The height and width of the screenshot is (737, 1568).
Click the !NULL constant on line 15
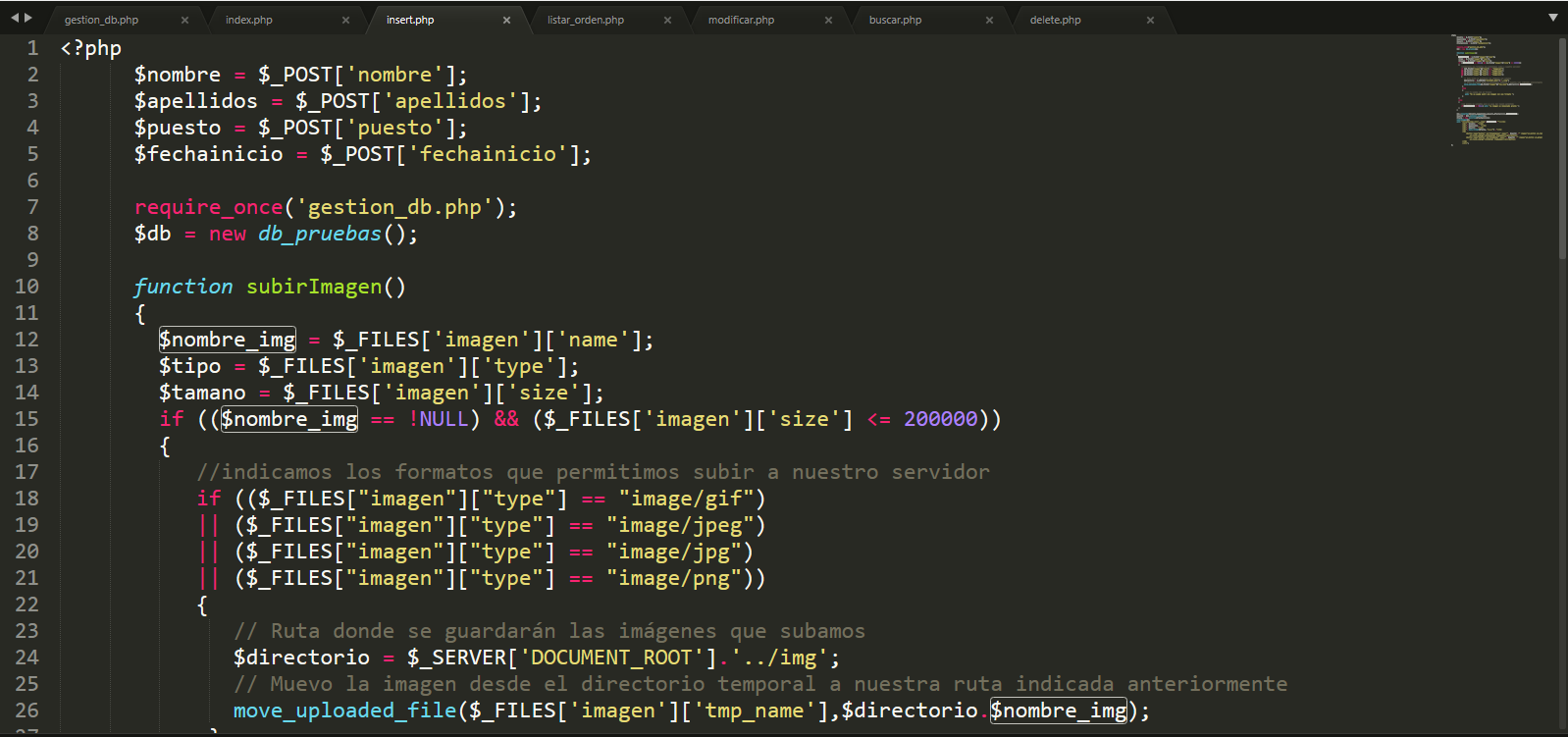click(438, 419)
